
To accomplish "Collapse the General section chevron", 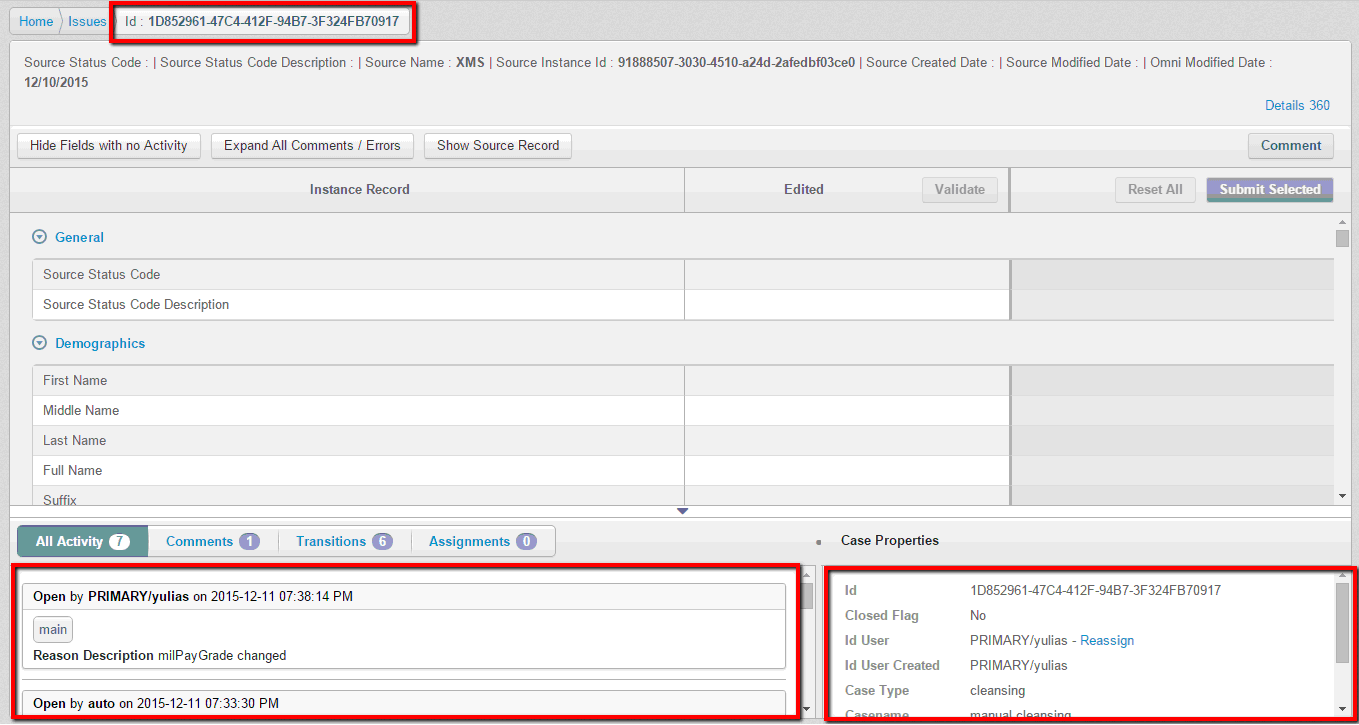I will tap(40, 238).
